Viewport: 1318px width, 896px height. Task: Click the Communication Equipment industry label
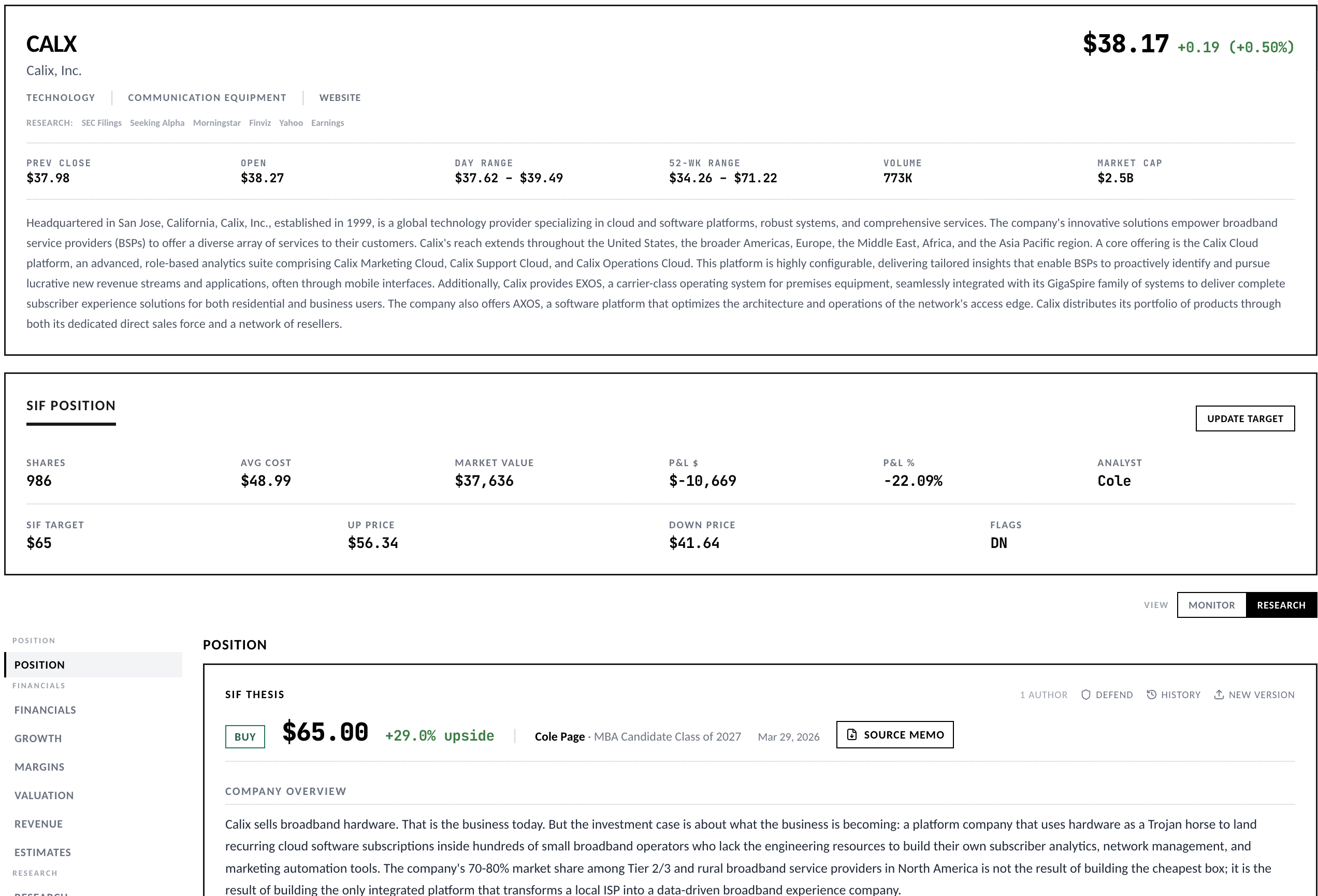point(207,97)
